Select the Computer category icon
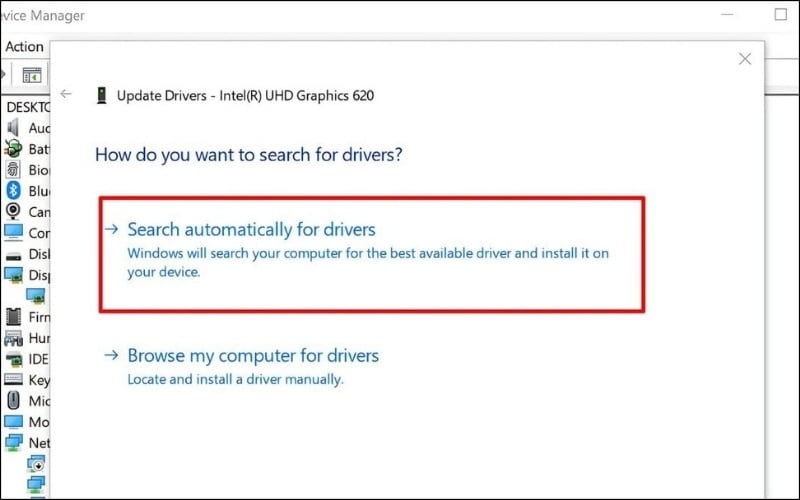Viewport: 800px width, 500px height. (13, 233)
